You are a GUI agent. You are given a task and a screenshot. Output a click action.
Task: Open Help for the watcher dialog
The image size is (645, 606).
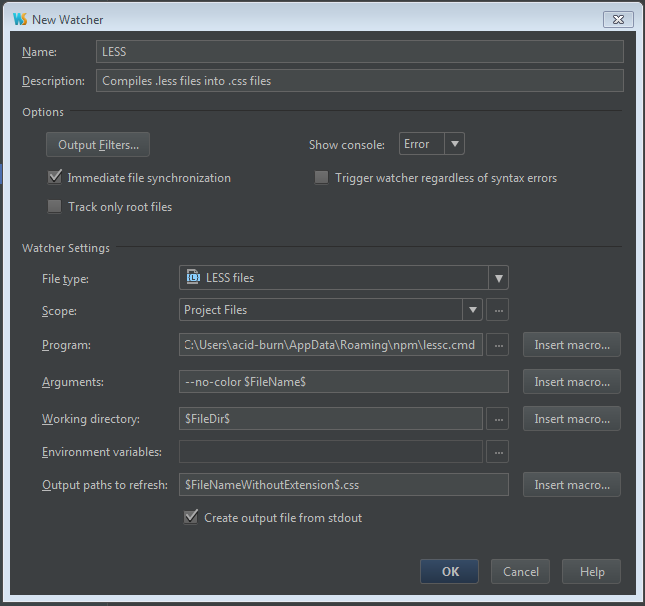[592, 571]
